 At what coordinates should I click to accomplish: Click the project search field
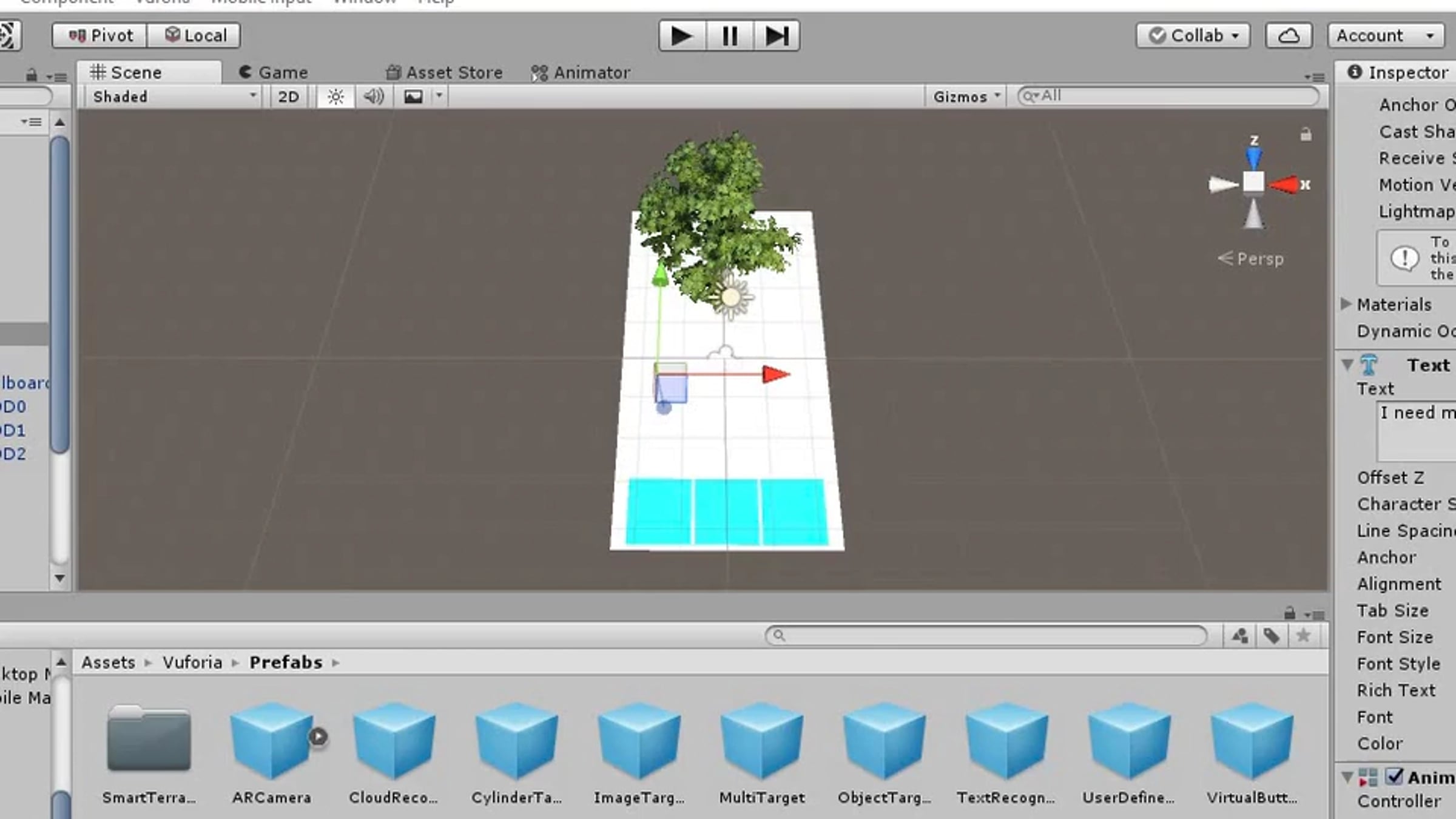click(x=986, y=636)
